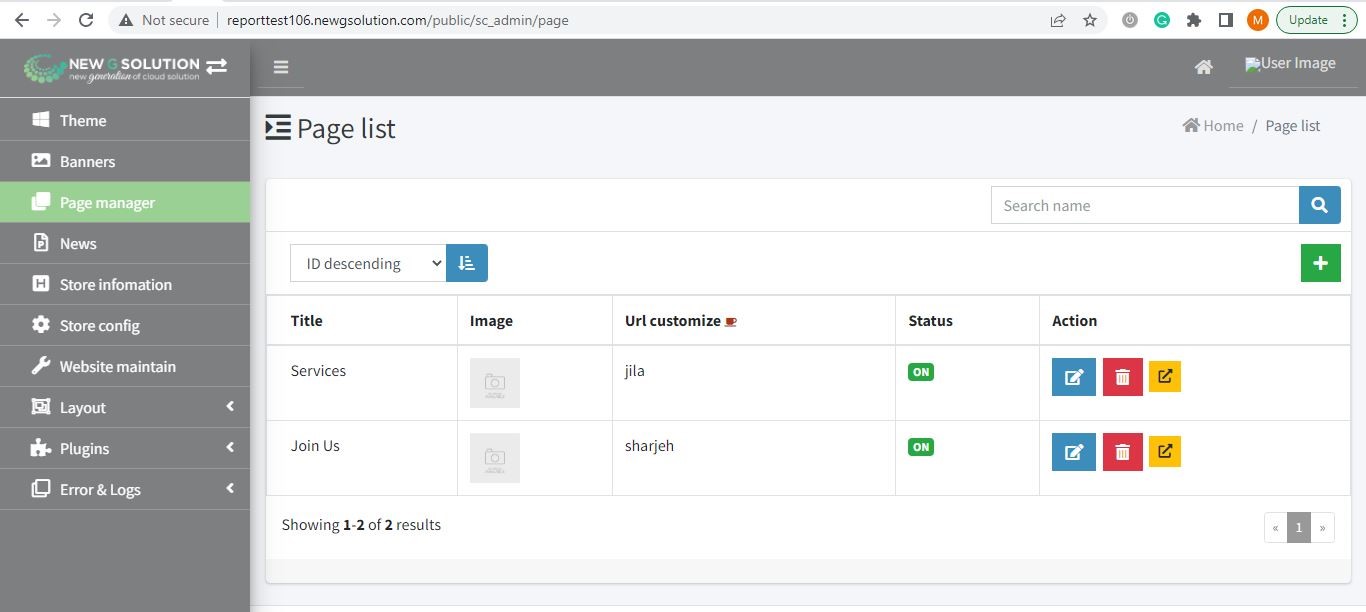Toggle the browser side panel icon
The width and height of the screenshot is (1366, 612).
tap(1226, 20)
